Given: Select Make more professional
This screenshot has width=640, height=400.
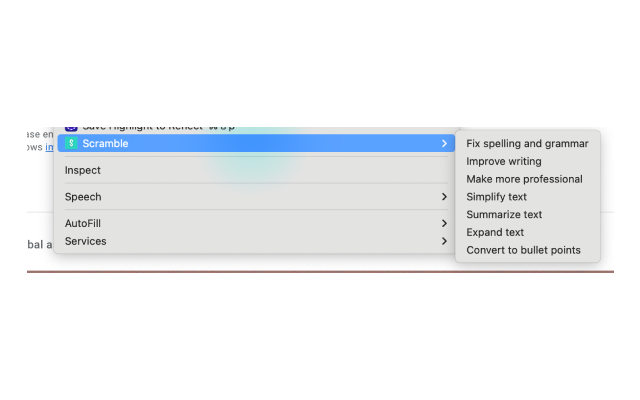Looking at the screenshot, I should click(524, 179).
